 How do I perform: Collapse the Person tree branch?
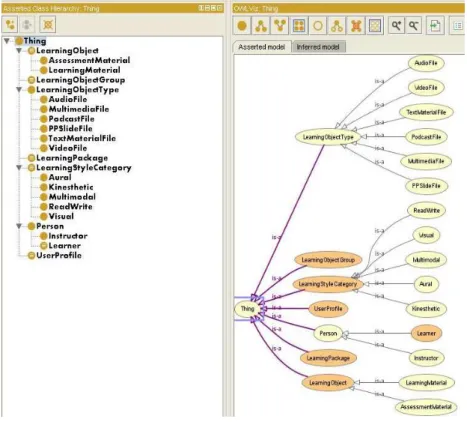(x=19, y=226)
